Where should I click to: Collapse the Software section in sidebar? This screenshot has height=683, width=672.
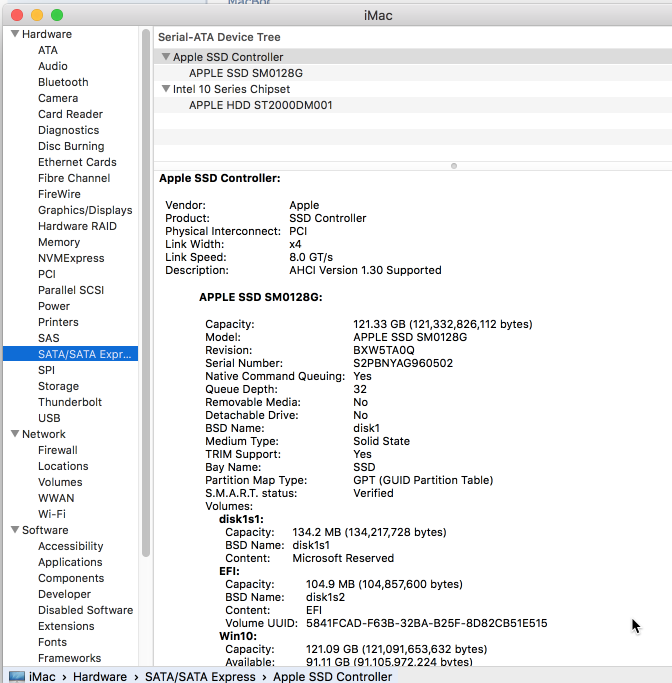[x=15, y=529]
